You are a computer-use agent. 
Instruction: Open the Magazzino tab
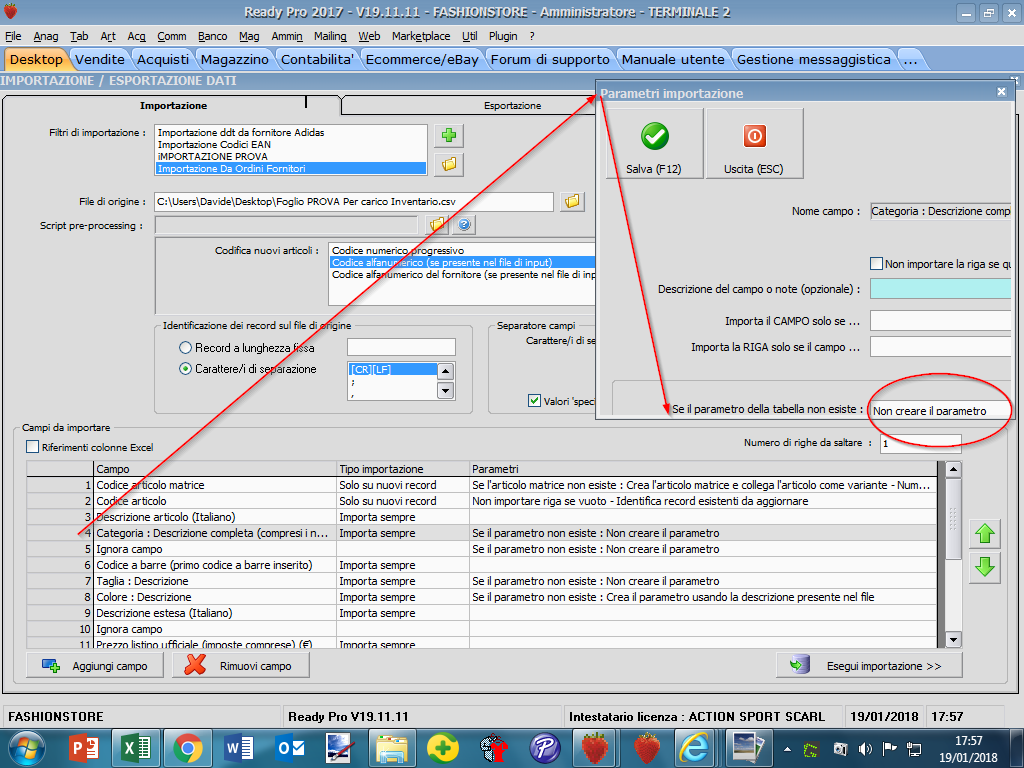[234, 59]
